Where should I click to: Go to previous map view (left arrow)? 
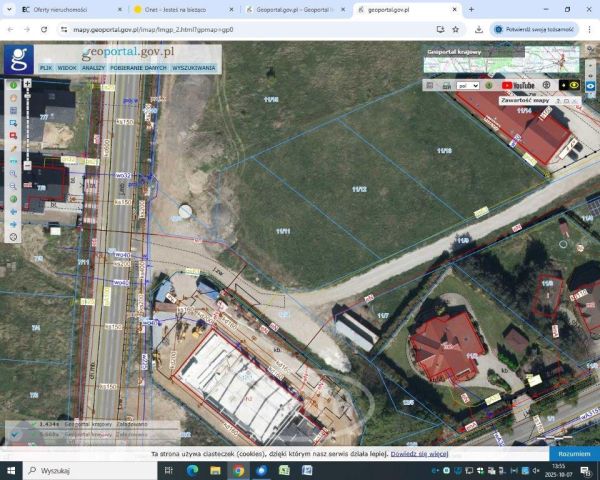coord(13,212)
